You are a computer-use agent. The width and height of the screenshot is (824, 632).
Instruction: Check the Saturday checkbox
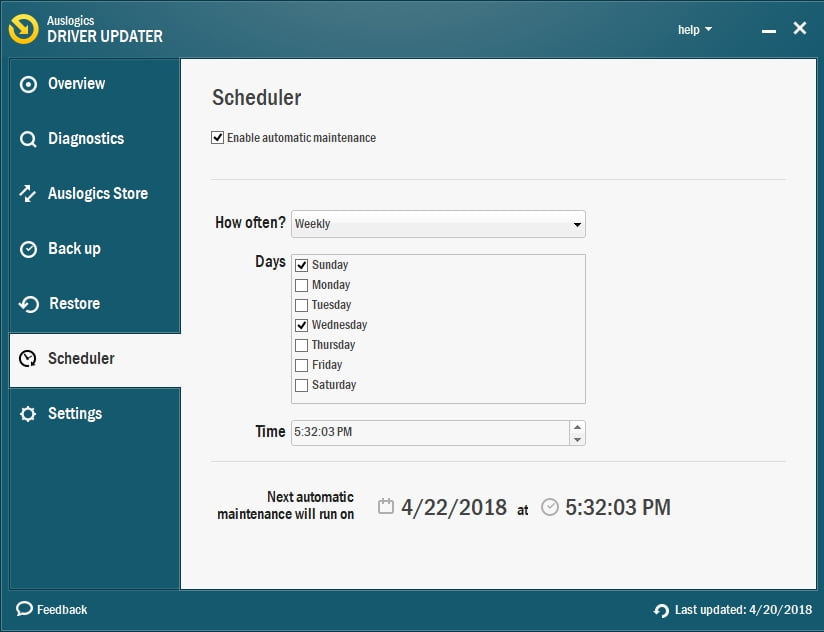click(302, 385)
